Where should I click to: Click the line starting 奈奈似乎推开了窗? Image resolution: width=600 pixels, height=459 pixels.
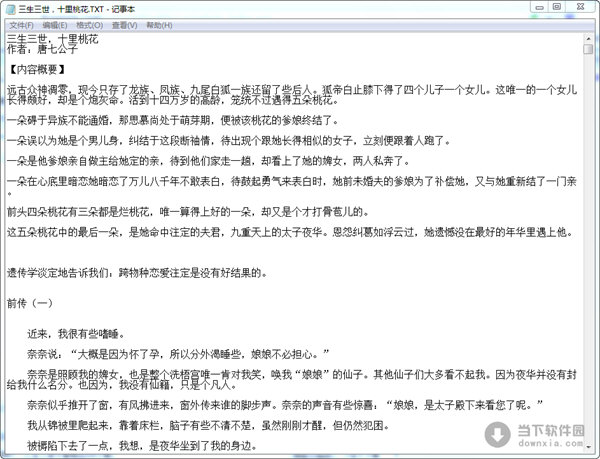[x=285, y=405]
